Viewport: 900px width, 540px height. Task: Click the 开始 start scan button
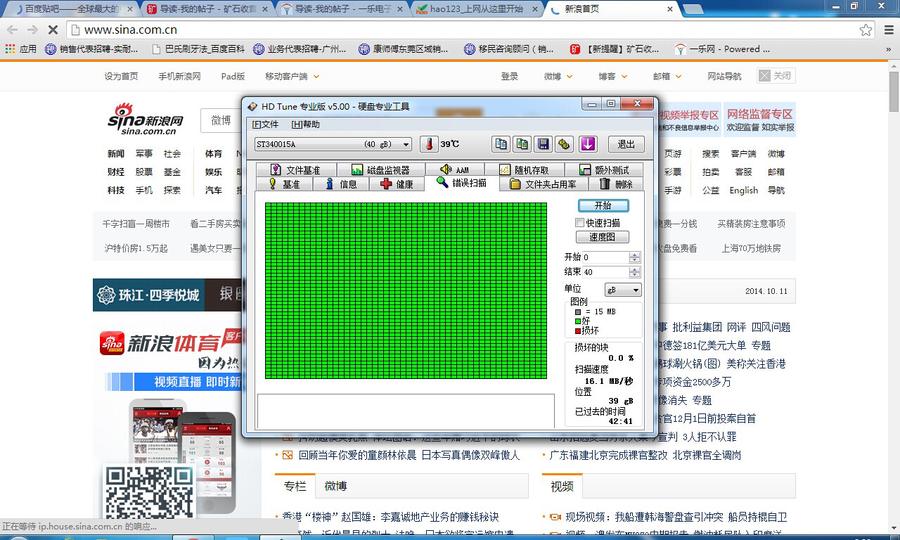coord(603,205)
